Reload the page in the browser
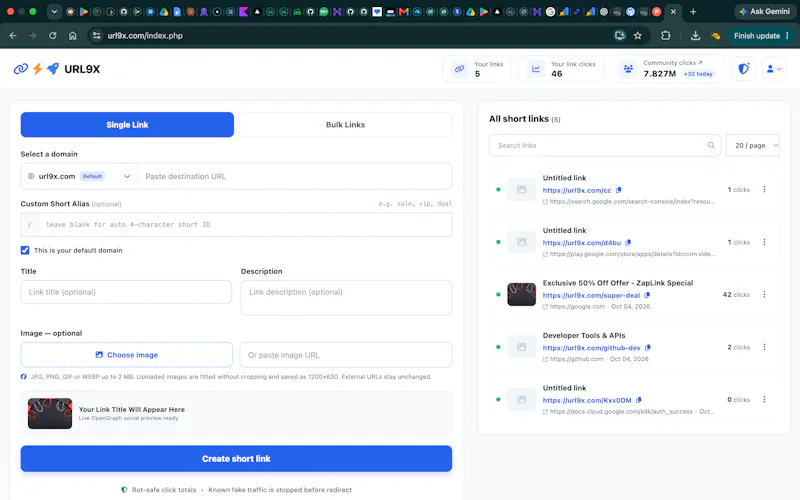 click(53, 36)
